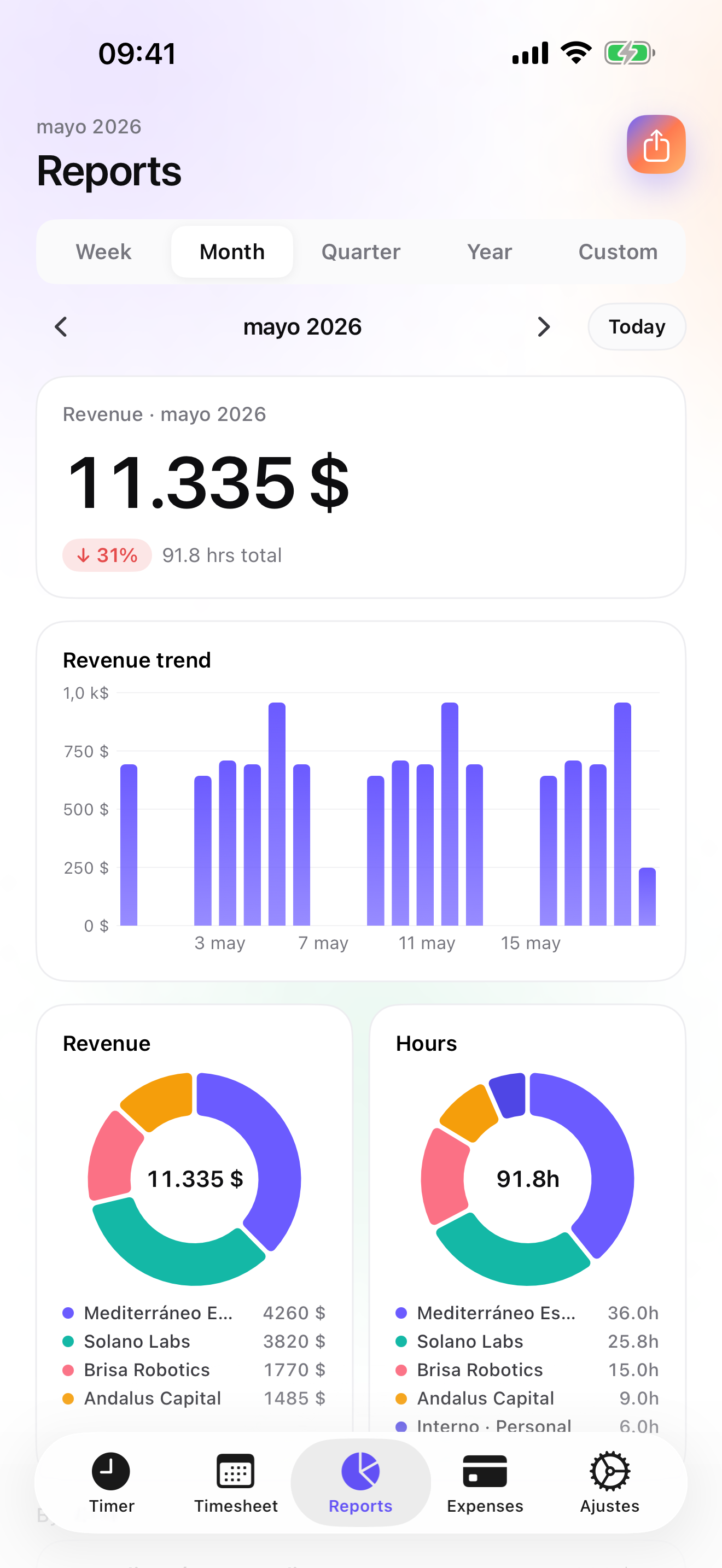Viewport: 722px width, 1568px height.
Task: Select the Reports pie chart icon
Action: pyautogui.click(x=360, y=1471)
